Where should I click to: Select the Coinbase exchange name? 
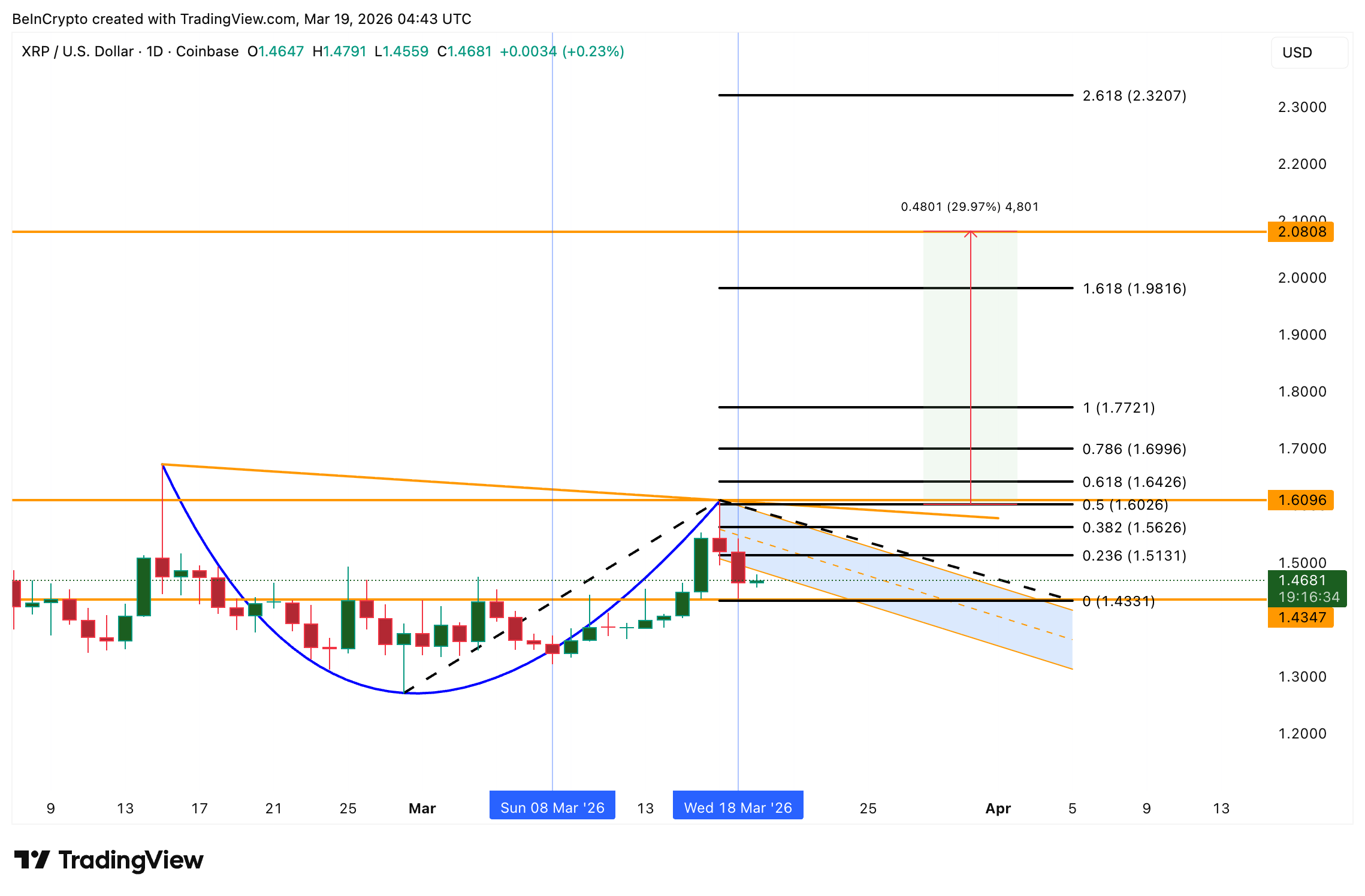pos(207,52)
